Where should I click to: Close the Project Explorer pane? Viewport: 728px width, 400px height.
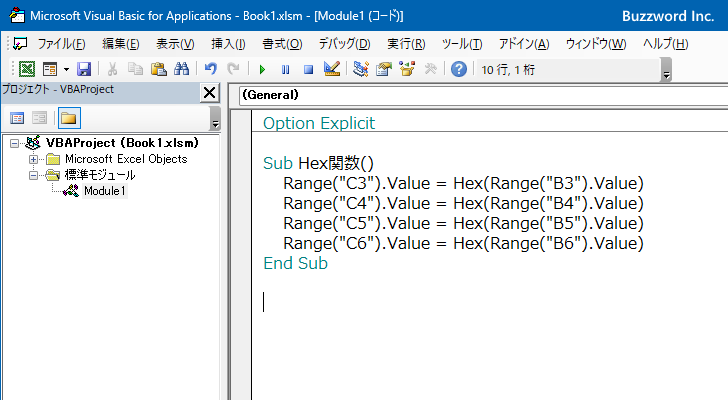pyautogui.click(x=209, y=93)
